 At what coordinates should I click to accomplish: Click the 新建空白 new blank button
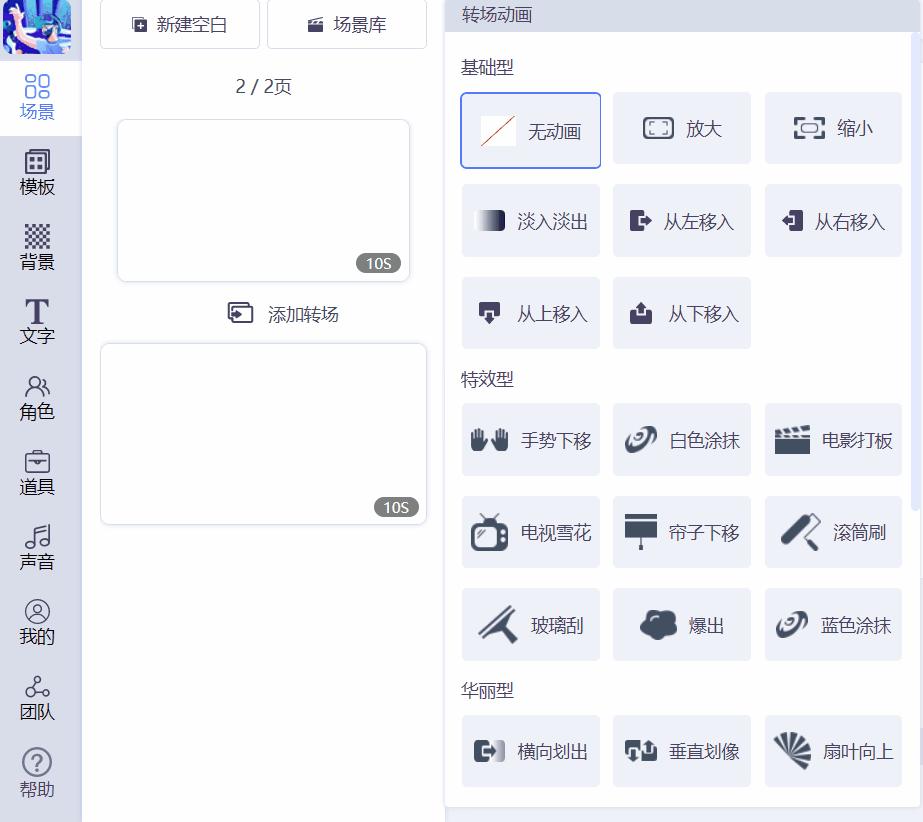180,25
